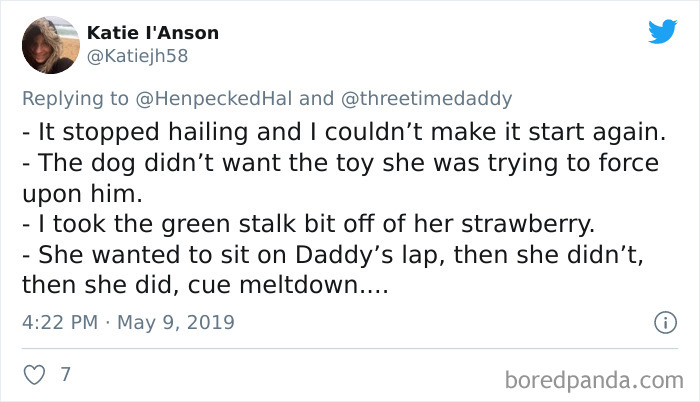Open the @Katiejh58 handle

point(137,56)
